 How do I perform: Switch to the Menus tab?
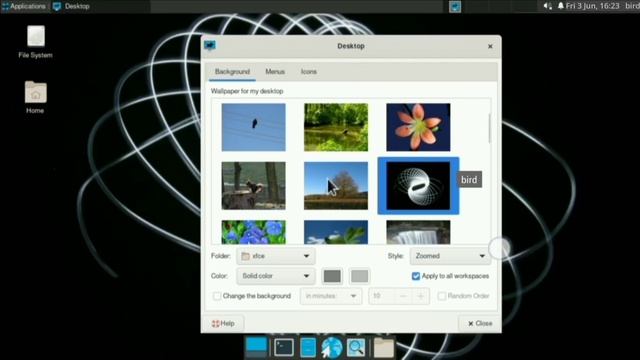pyautogui.click(x=275, y=72)
